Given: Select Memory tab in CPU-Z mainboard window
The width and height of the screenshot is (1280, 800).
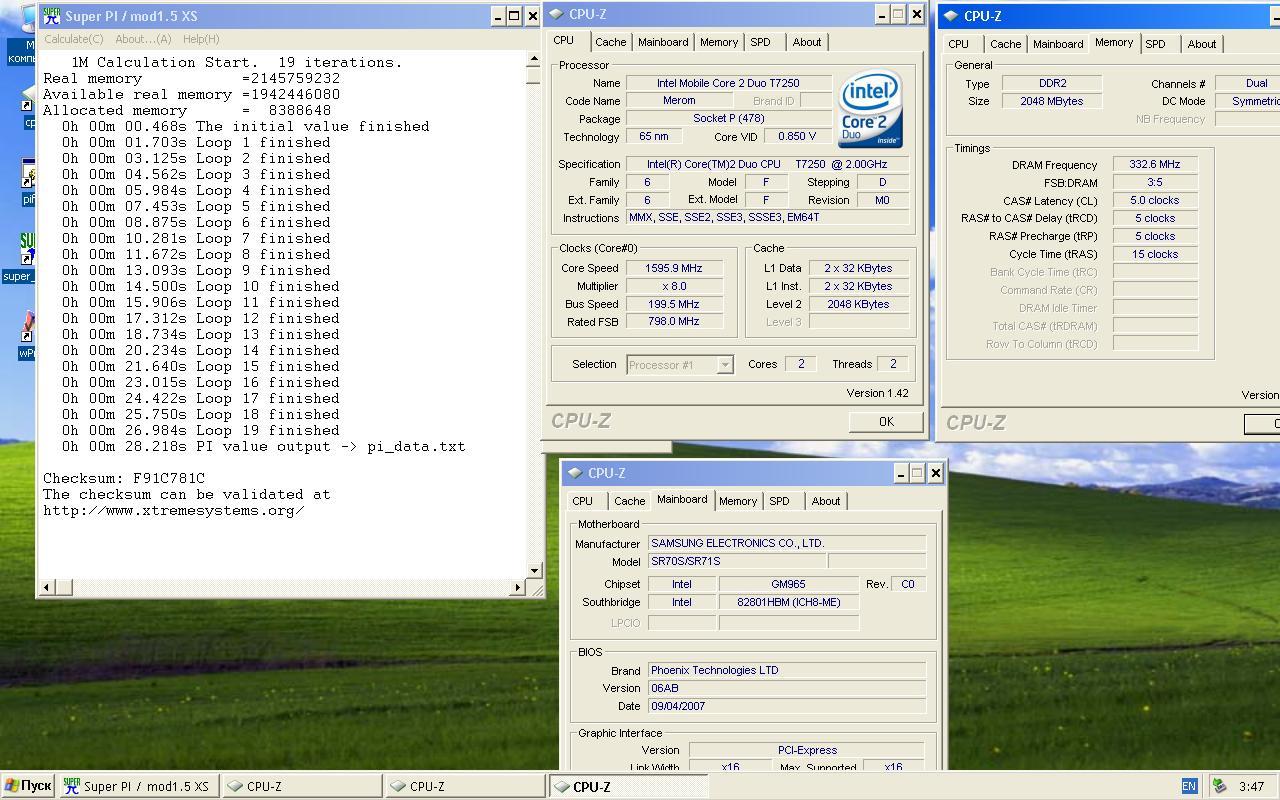Looking at the screenshot, I should [738, 501].
